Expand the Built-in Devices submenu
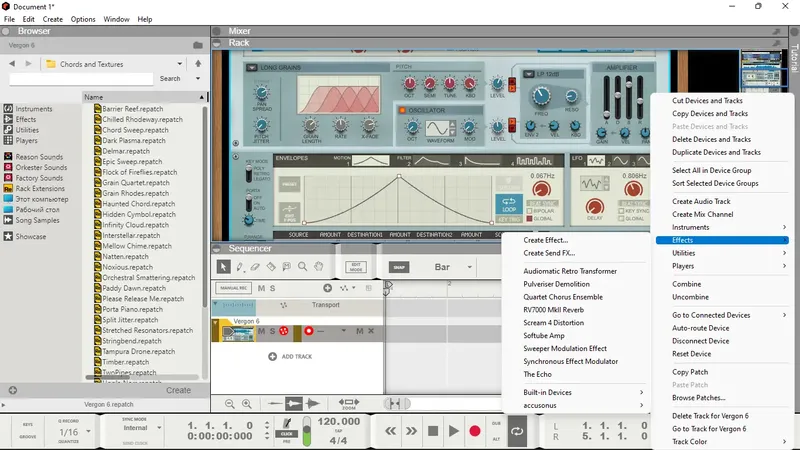The height and width of the screenshot is (450, 800). (583, 392)
